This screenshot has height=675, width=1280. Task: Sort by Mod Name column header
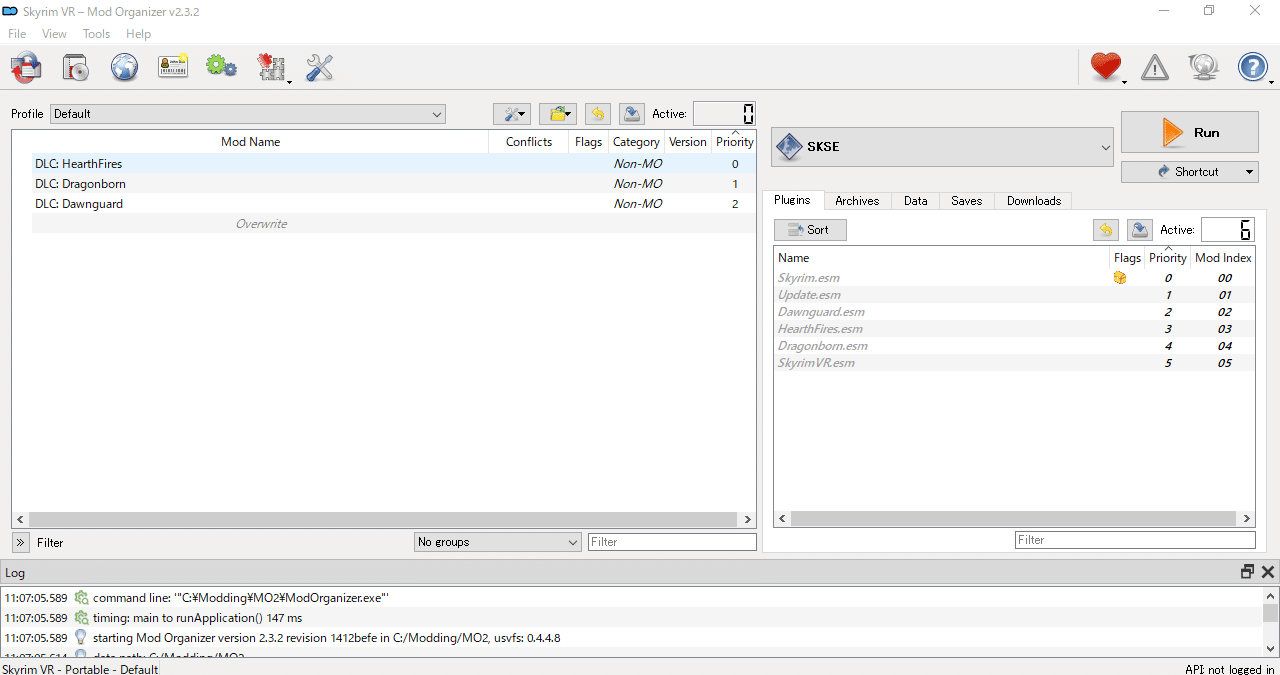tap(250, 142)
